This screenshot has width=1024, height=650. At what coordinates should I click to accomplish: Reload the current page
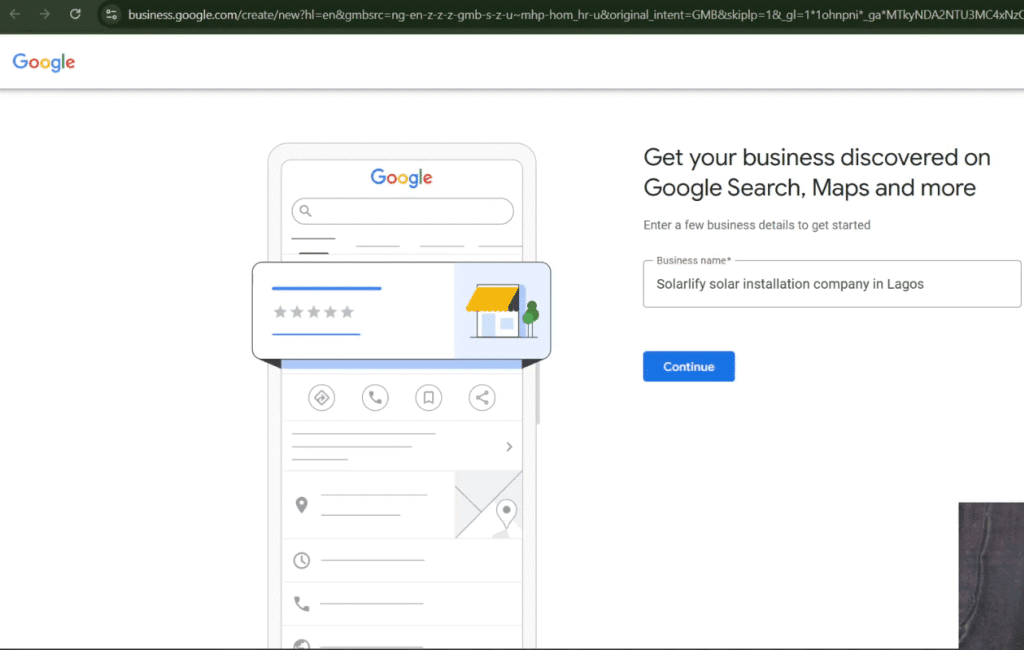point(75,16)
